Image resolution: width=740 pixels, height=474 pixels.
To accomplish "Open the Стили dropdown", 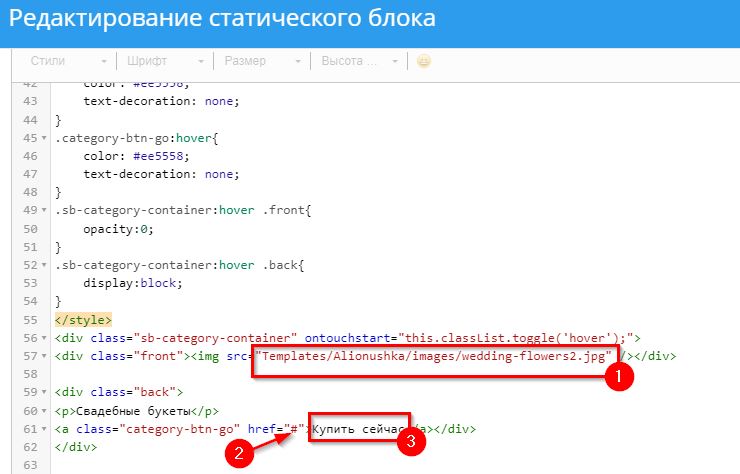I will [x=68, y=61].
